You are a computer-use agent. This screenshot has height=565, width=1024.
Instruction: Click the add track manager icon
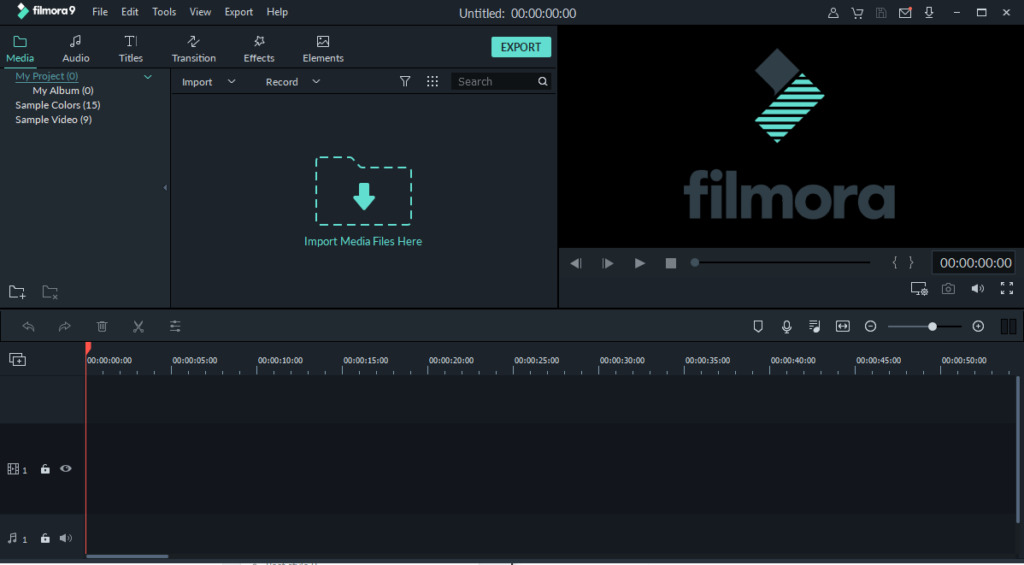18,359
